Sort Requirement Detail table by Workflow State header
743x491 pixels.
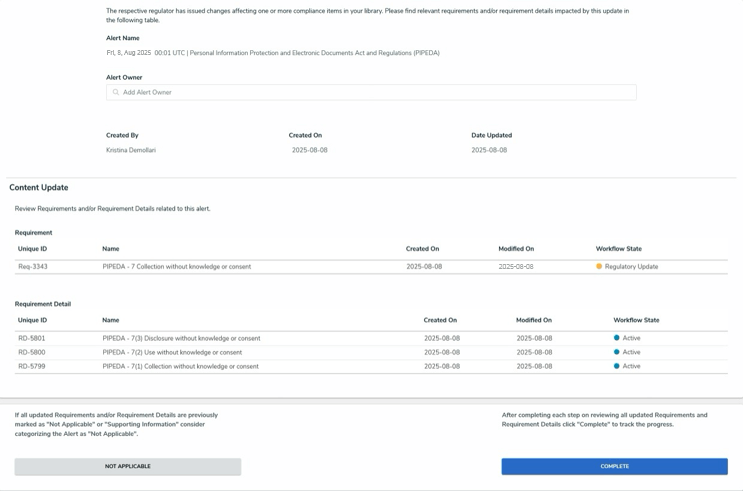[636, 320]
